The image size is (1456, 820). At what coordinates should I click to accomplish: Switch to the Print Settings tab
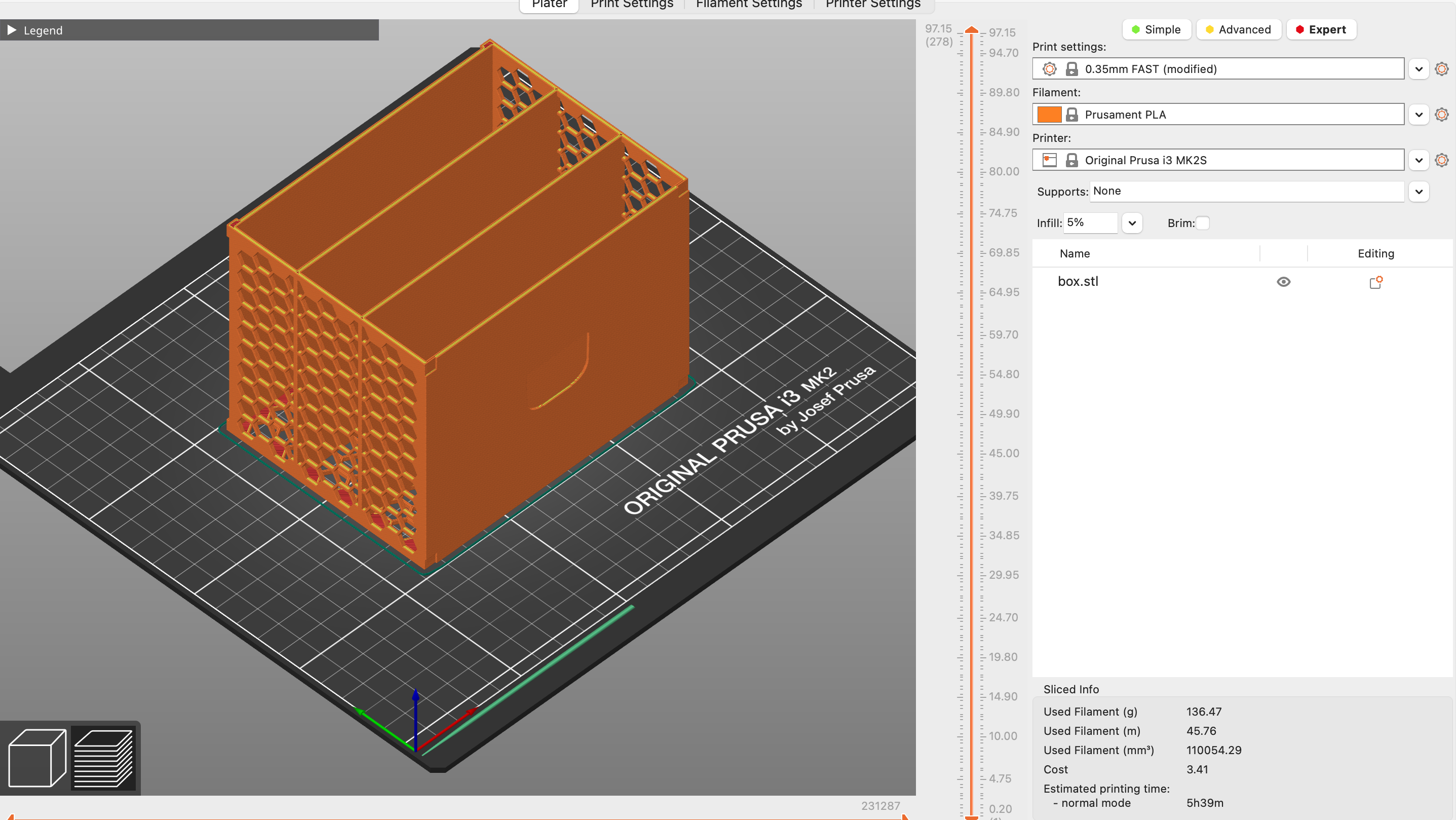click(631, 5)
